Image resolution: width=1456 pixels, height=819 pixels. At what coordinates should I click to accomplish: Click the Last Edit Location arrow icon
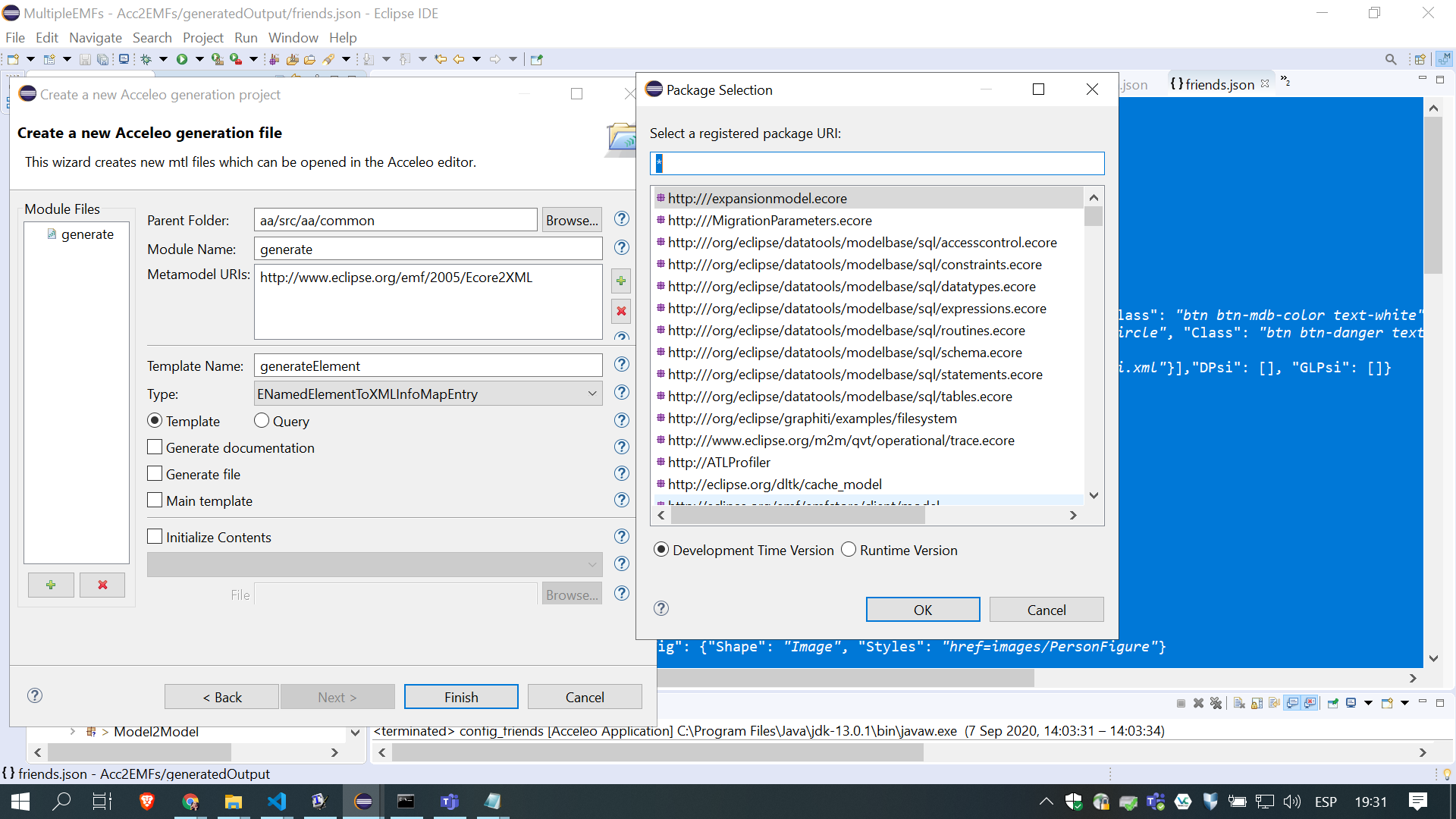[441, 59]
